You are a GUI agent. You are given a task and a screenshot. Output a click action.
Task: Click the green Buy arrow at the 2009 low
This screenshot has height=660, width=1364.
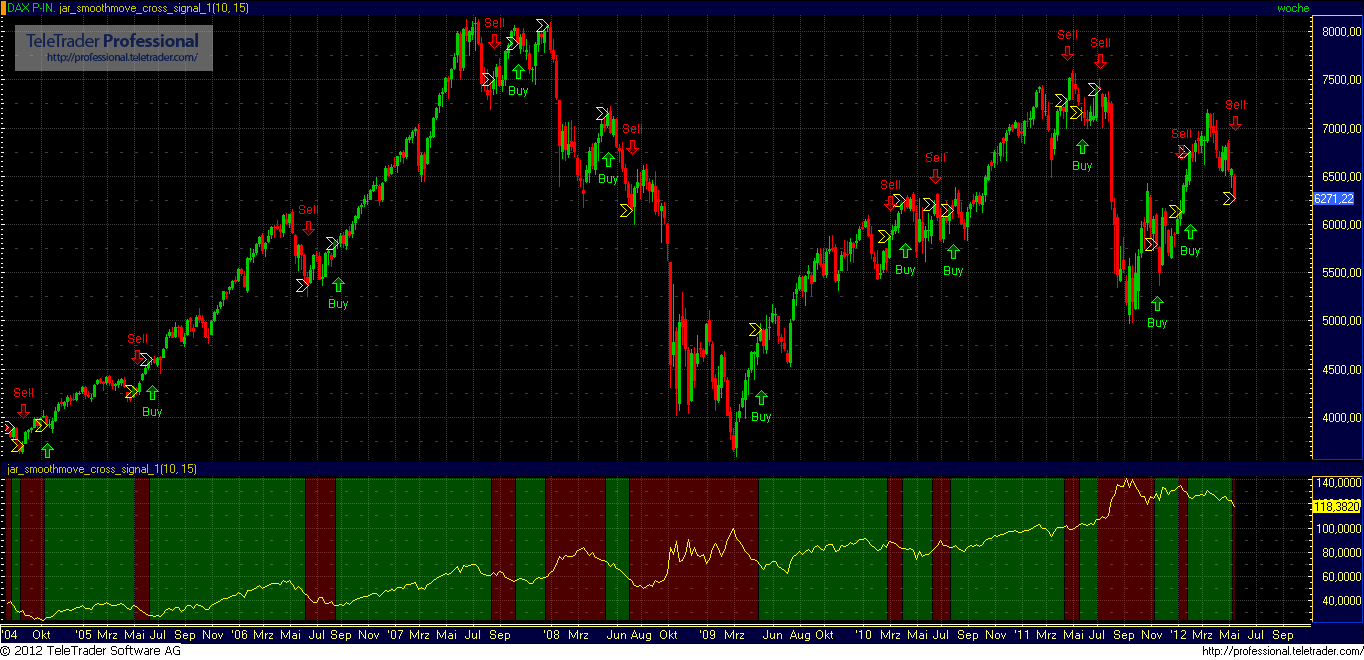tap(761, 398)
